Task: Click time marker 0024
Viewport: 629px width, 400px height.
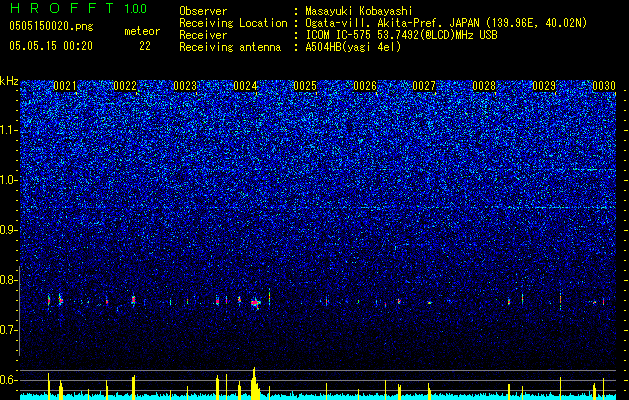Action: click(245, 86)
